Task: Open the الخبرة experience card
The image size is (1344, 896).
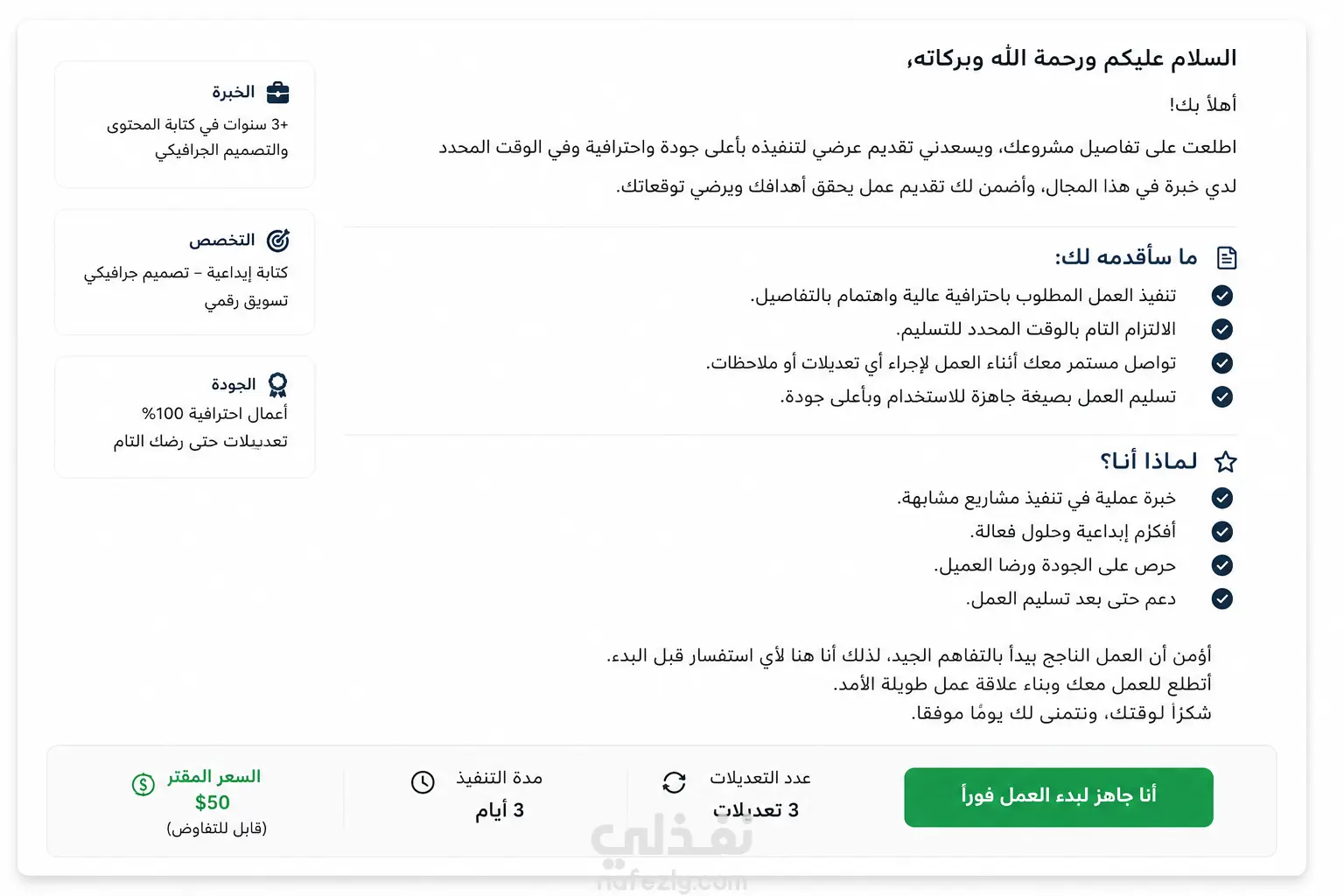Action: (185, 124)
